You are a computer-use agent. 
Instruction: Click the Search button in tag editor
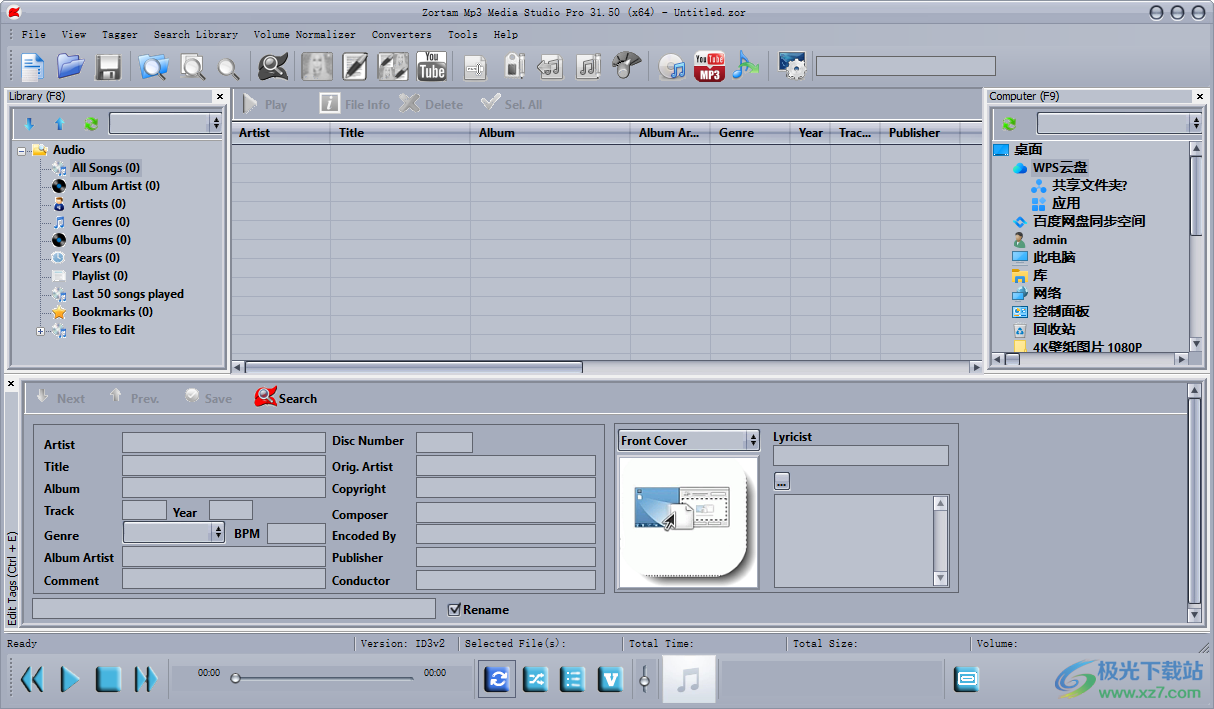click(285, 397)
